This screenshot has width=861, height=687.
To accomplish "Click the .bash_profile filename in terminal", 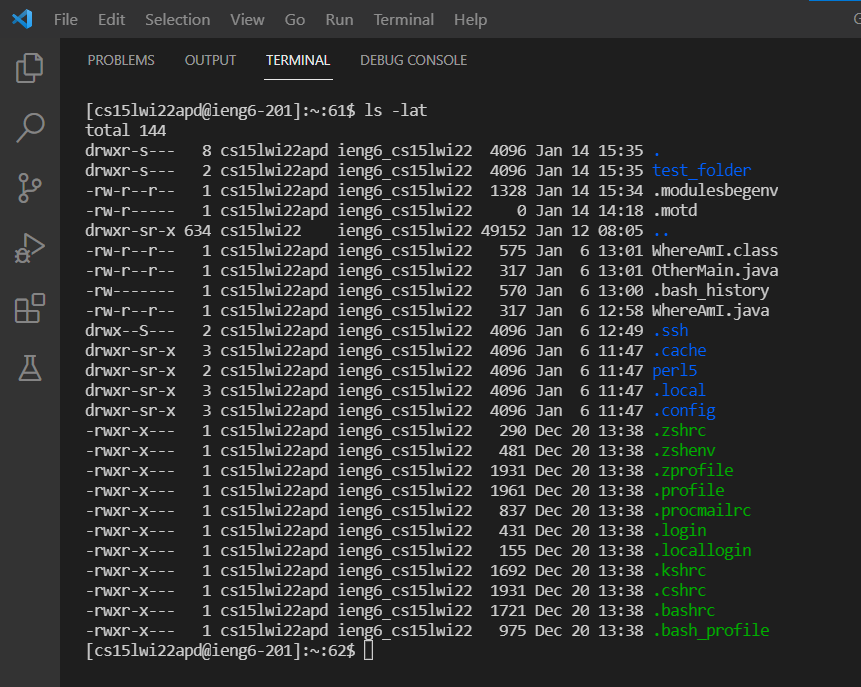I will pyautogui.click(x=711, y=630).
